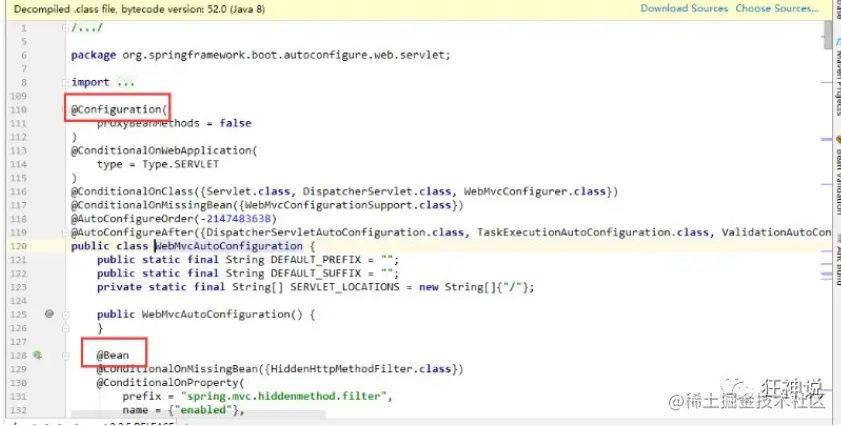Screen dimensions: 841x426
Task: Click the @ConditionalOnMissingBean annotation on line 117
Action: point(151,205)
